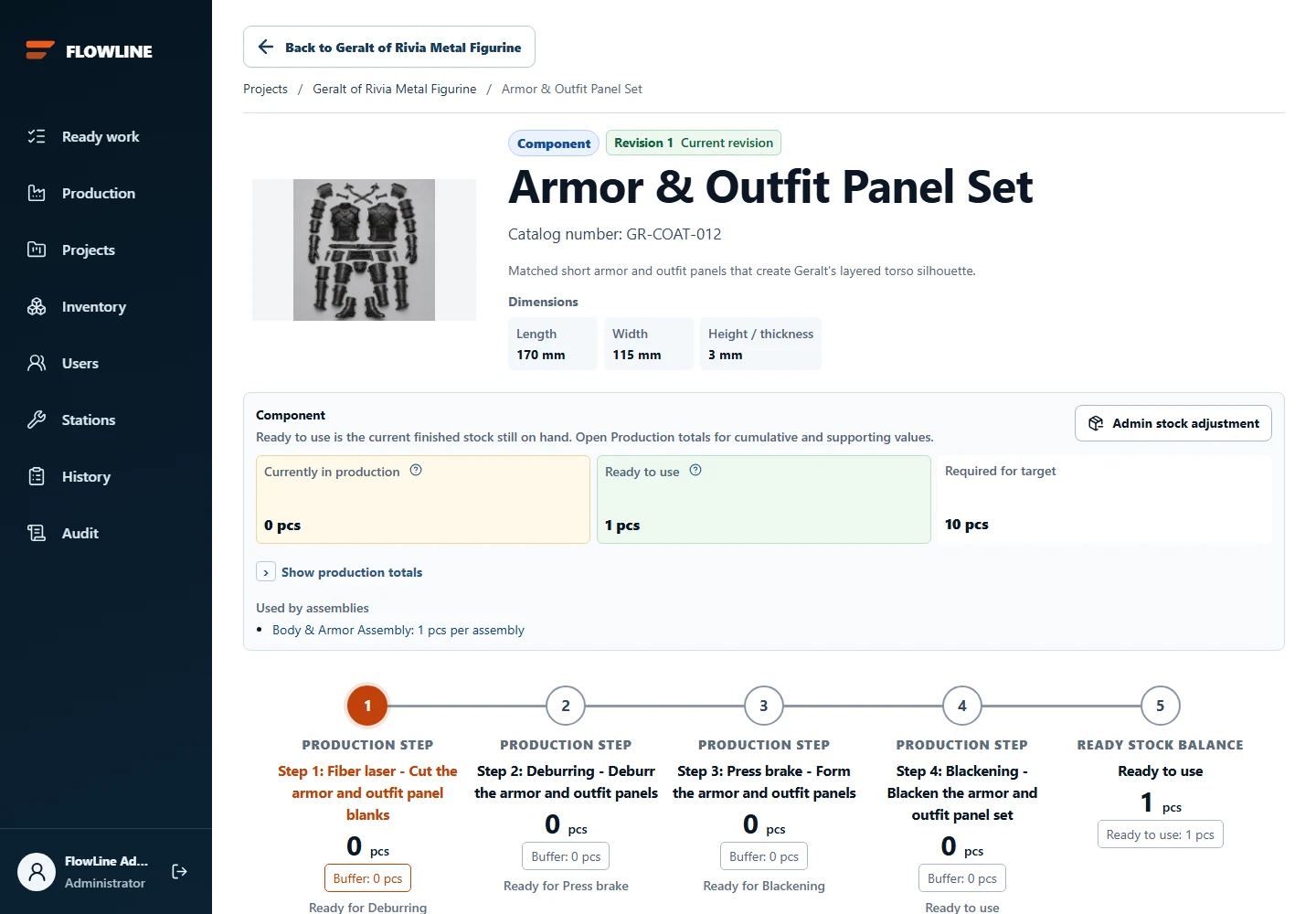This screenshot has height=914, width=1316.
Task: Click the Production factory icon
Action: (37, 193)
